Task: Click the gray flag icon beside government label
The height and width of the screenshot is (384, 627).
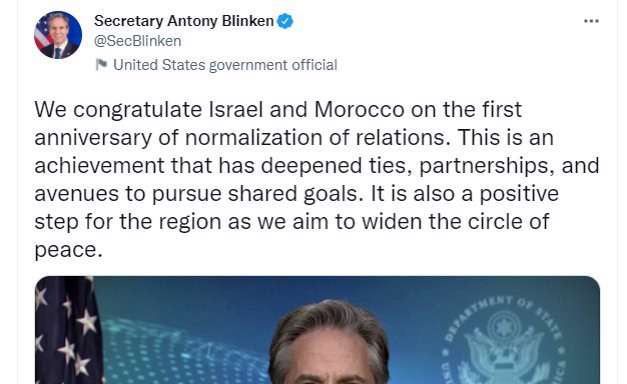Action: pyautogui.click(x=102, y=64)
